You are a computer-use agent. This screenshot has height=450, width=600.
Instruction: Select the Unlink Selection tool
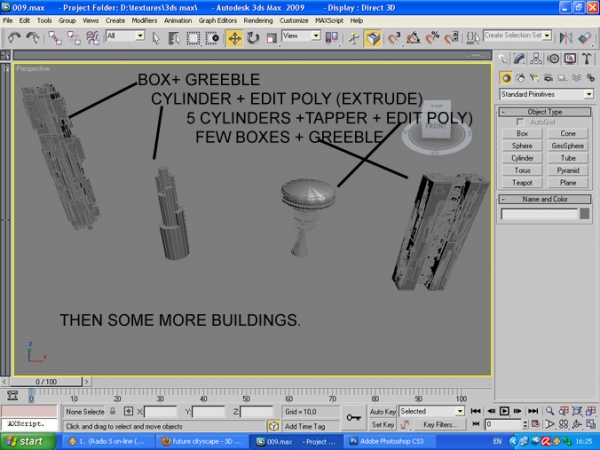(x=73, y=38)
